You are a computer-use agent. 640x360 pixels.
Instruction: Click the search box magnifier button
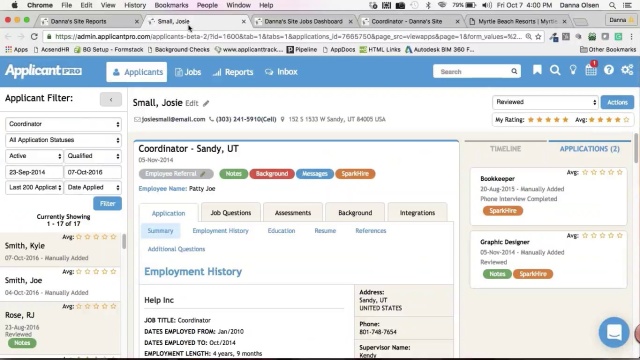[x=514, y=71]
